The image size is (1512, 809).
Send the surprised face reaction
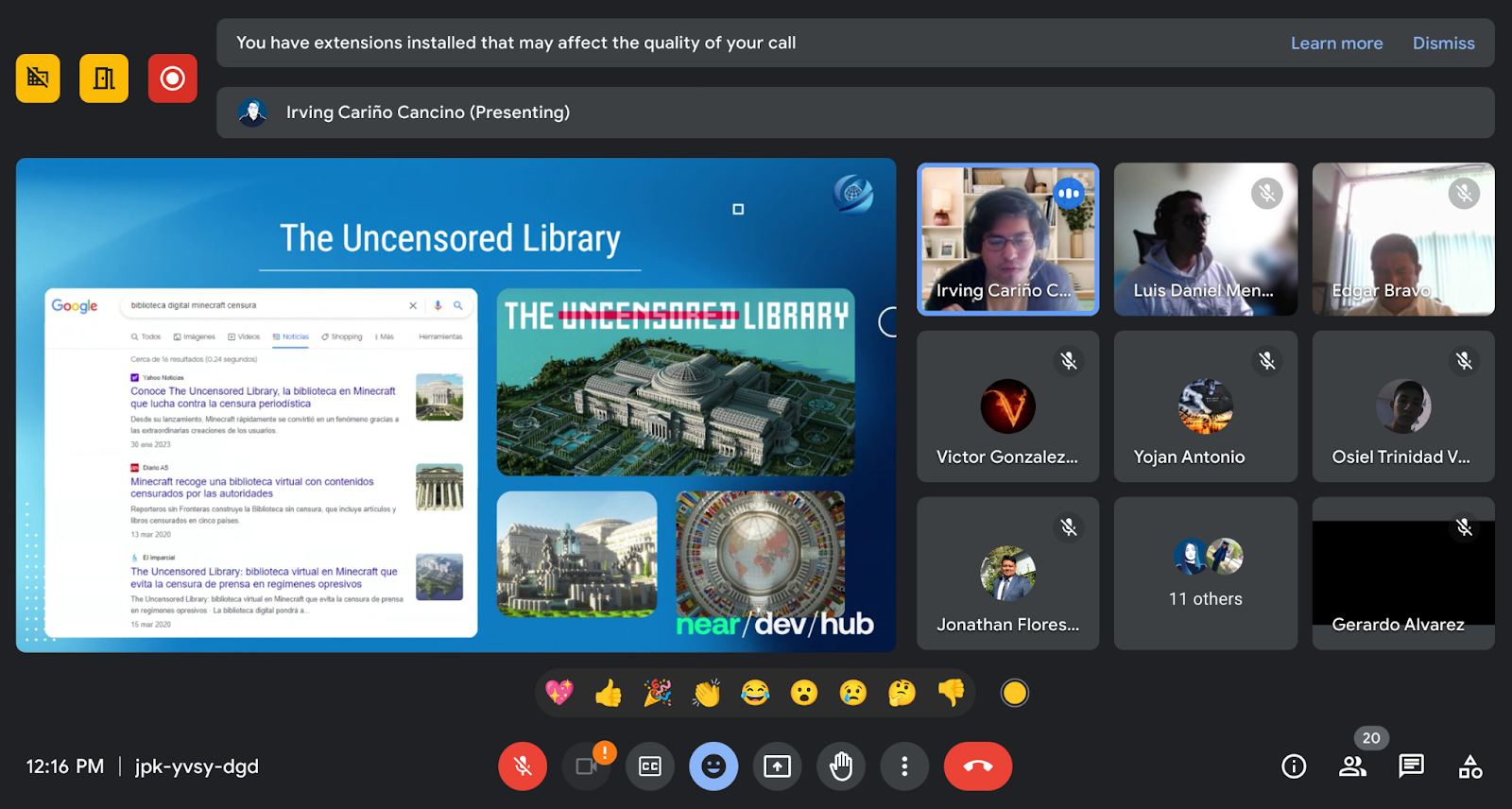804,693
